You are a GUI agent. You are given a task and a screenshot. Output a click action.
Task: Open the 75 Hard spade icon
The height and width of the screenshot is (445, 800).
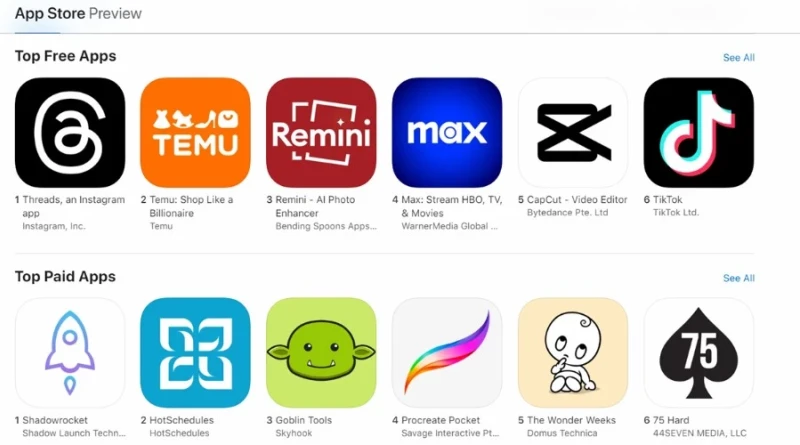[698, 353]
